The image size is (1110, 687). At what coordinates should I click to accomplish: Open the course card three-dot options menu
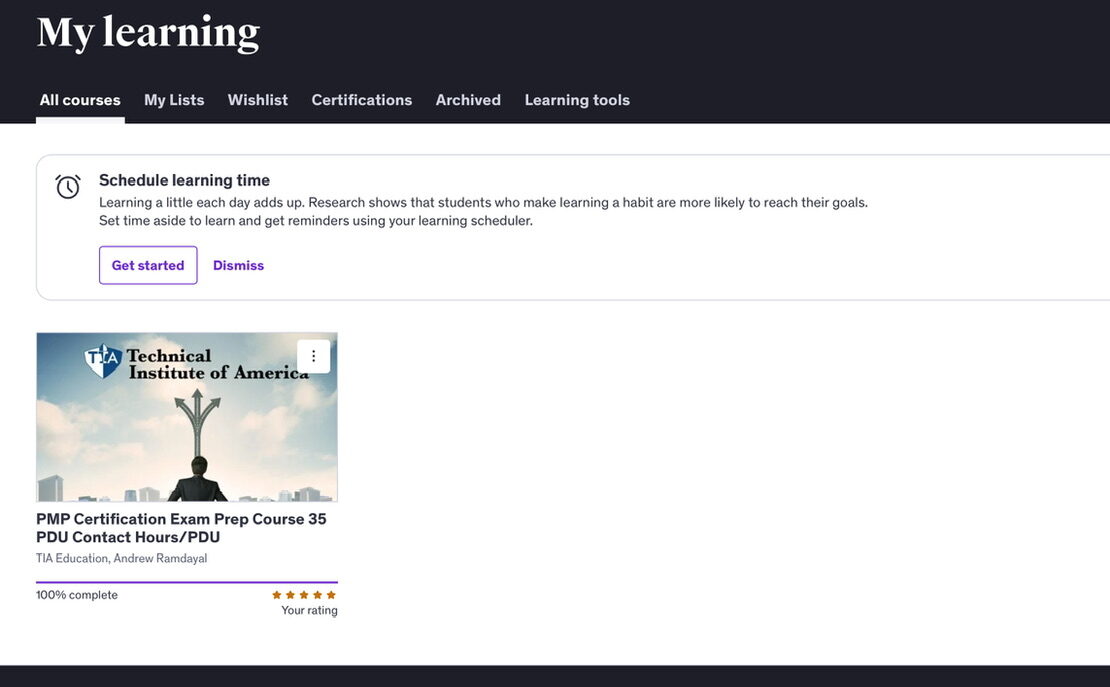[x=314, y=356]
